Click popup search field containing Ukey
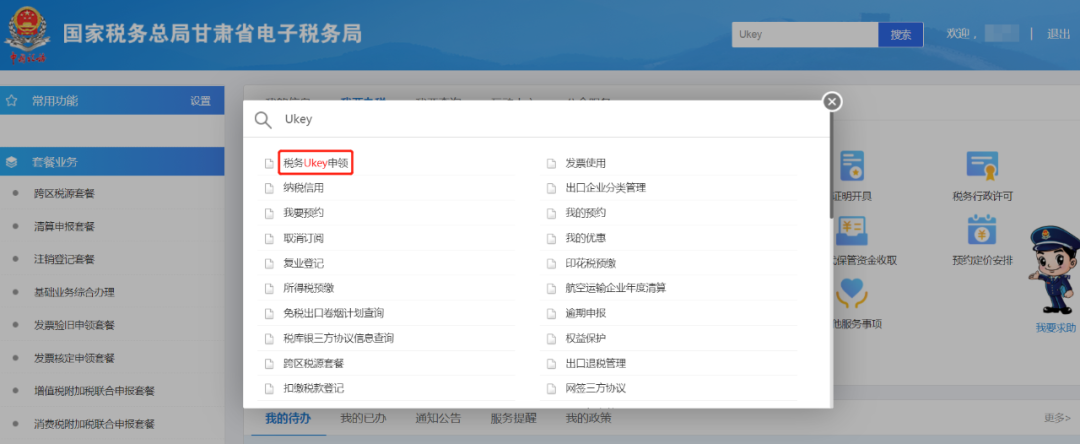The width and height of the screenshot is (1080, 444). coord(537,119)
